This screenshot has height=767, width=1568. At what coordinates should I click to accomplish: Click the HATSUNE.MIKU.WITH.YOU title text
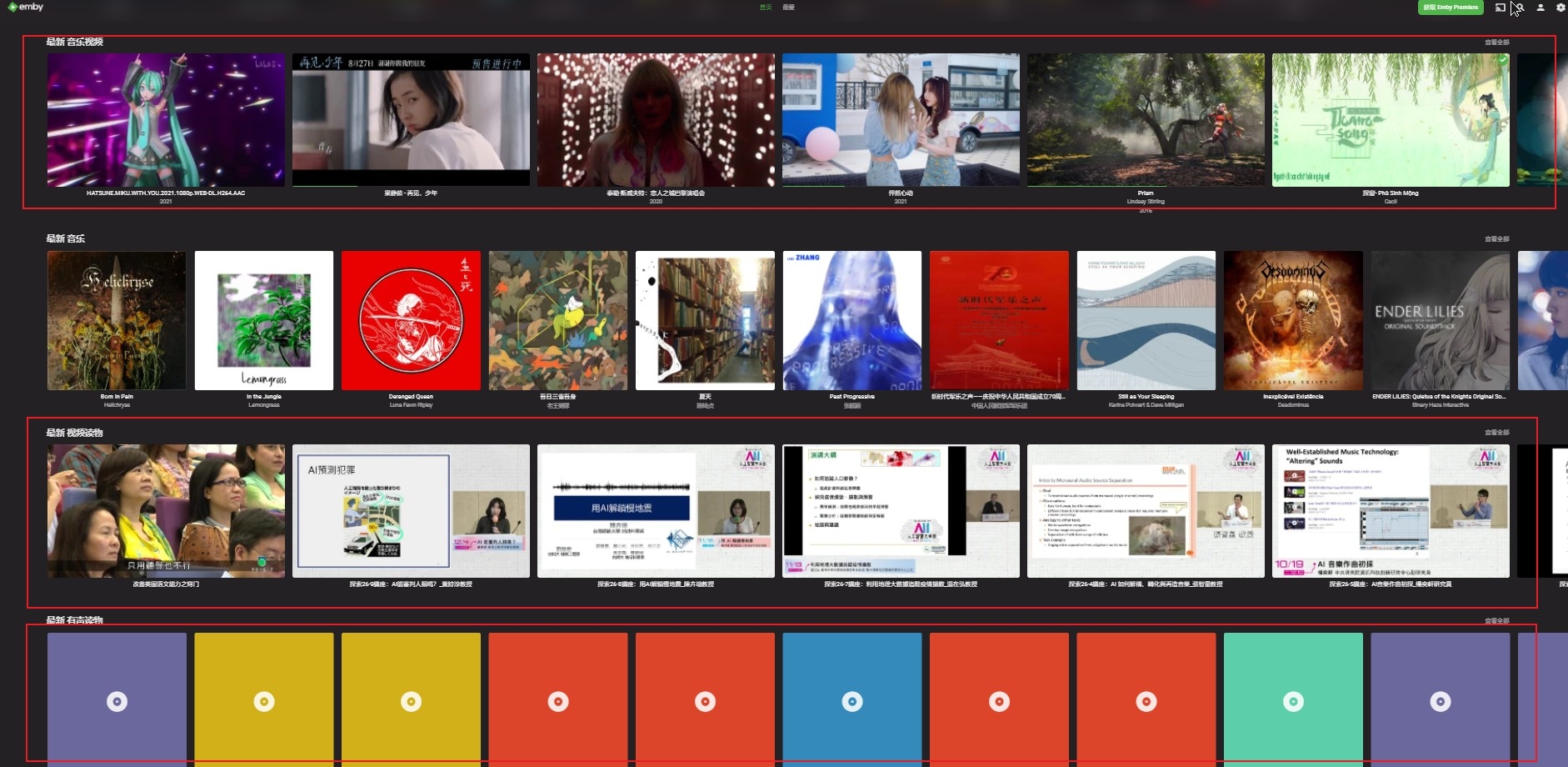(166, 193)
